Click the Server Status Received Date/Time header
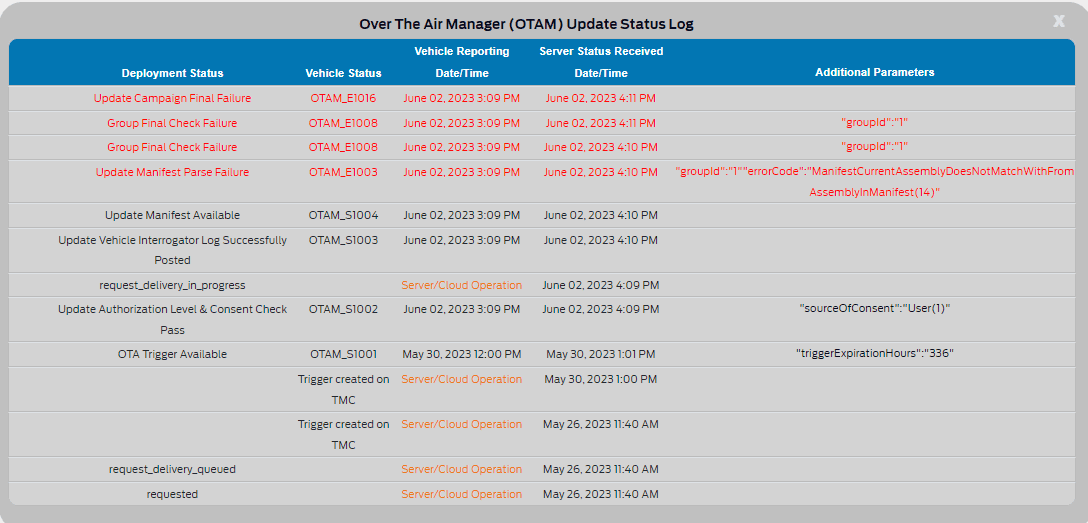 pos(601,62)
